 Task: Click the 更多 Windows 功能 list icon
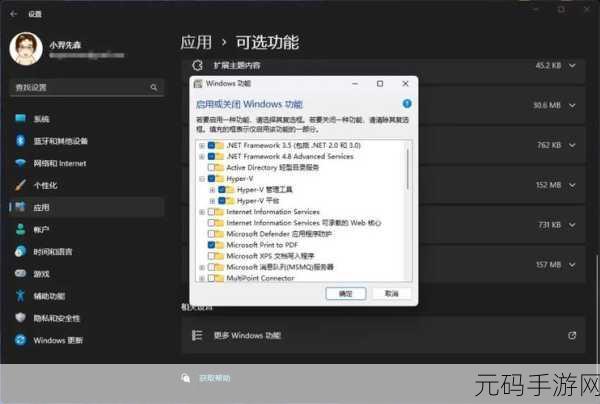[197, 336]
